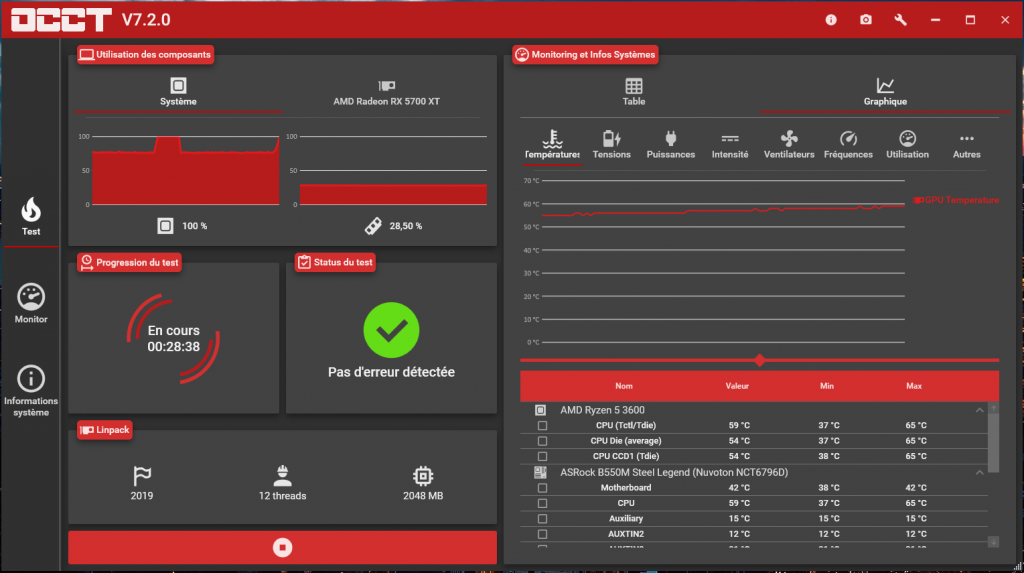Show Ventilateurs sensor category
Screen dimensions: 1024x573
point(789,144)
